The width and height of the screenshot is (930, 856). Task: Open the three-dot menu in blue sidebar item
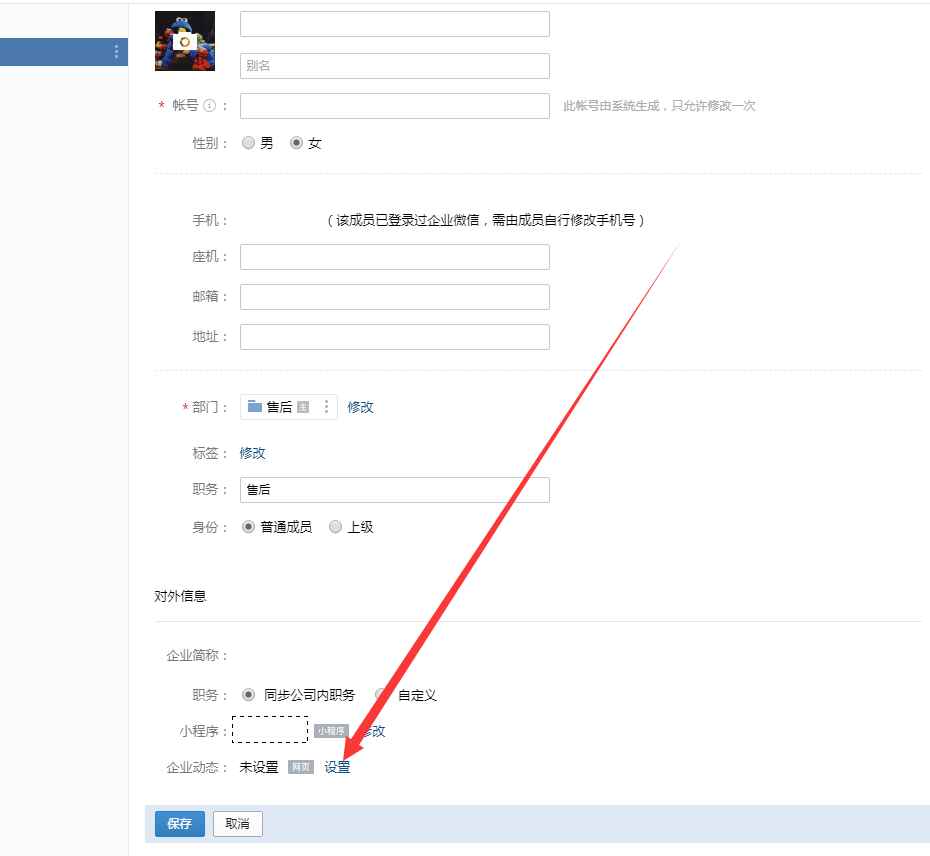pos(116,52)
